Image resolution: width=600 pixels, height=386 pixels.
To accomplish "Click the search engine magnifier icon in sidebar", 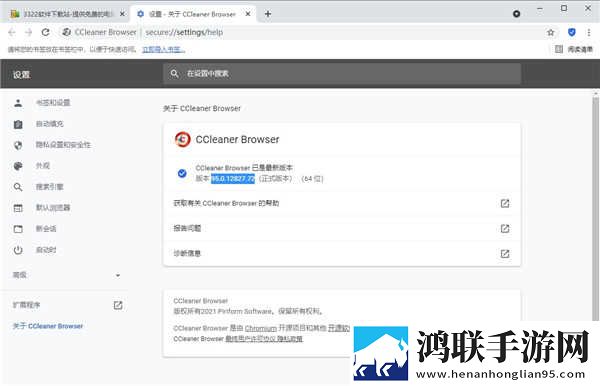I will [x=18, y=187].
